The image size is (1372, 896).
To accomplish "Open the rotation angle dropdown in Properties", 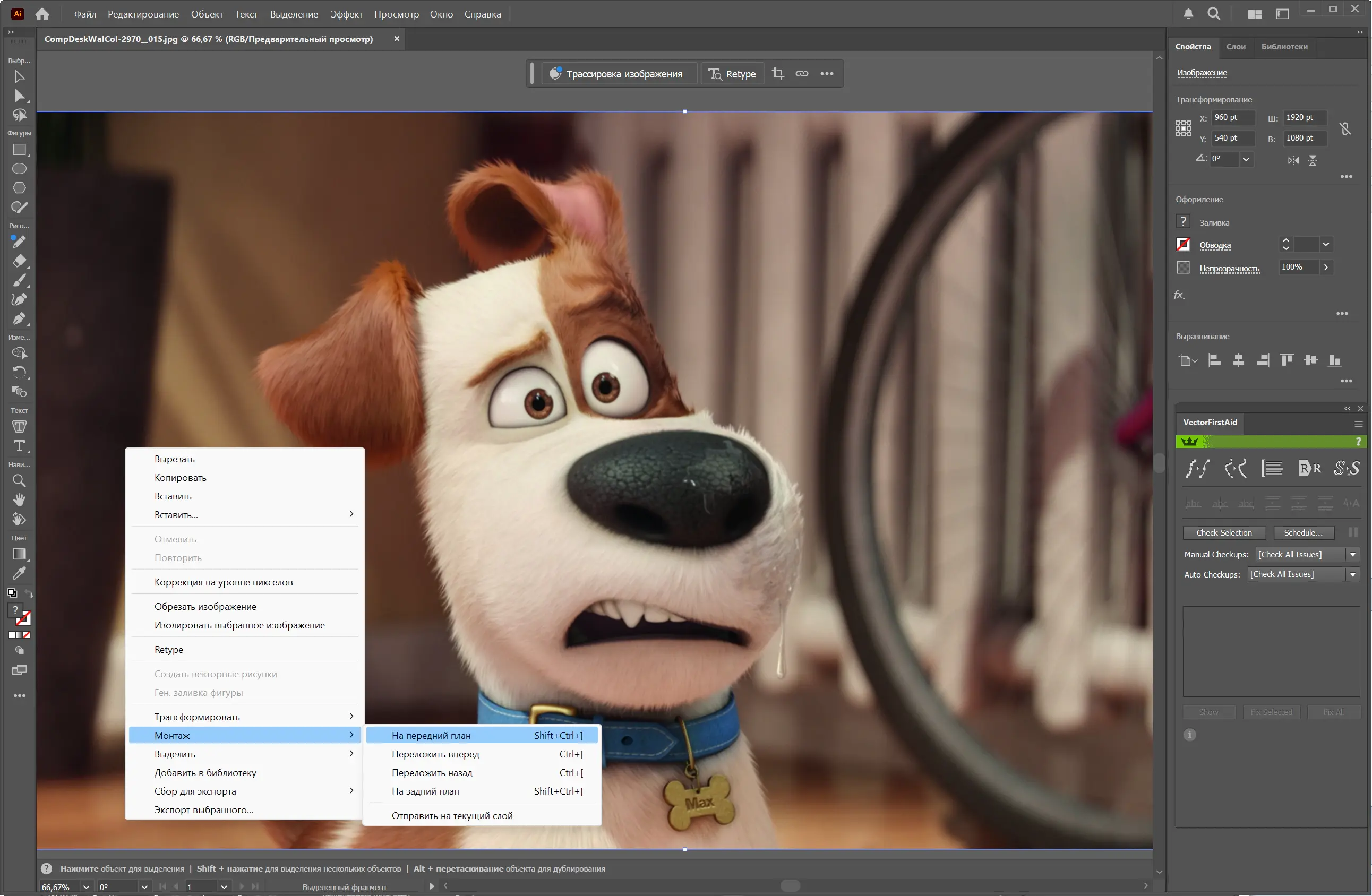I will pos(1246,160).
